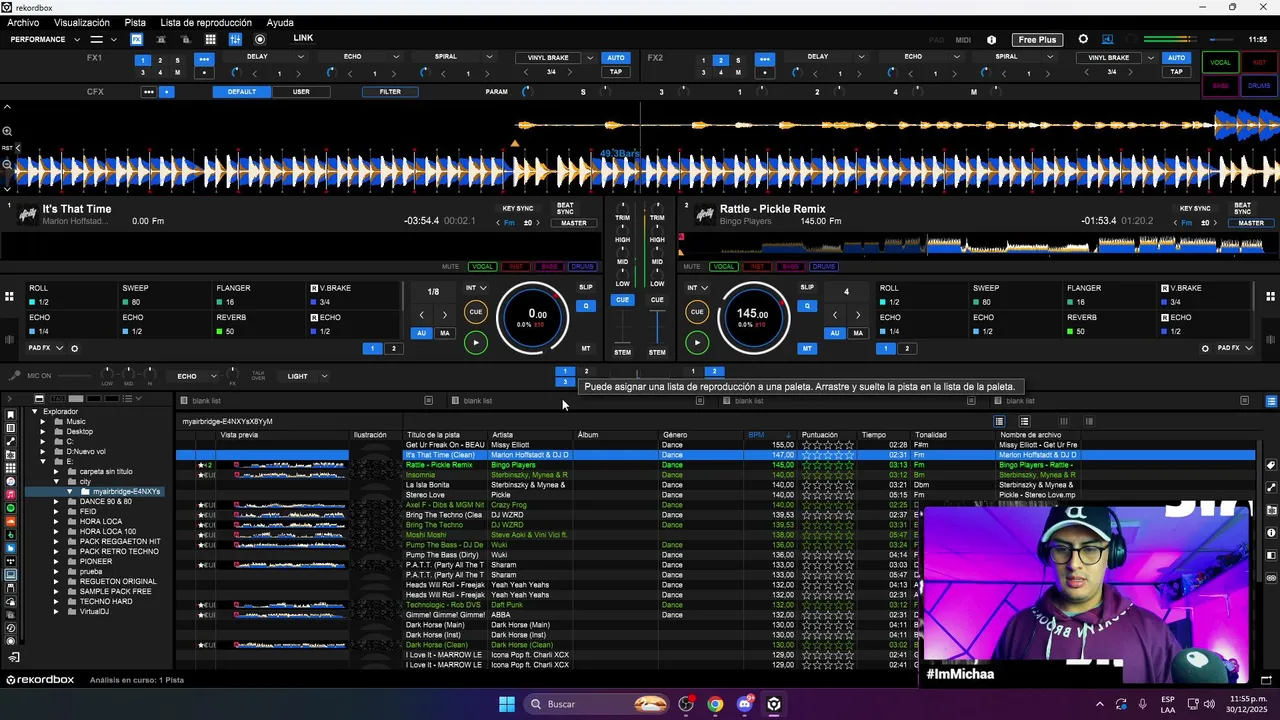Toggle the mixer panel icon in top toolbar
Image resolution: width=1280 pixels, height=720 pixels.
pyautogui.click(x=235, y=40)
